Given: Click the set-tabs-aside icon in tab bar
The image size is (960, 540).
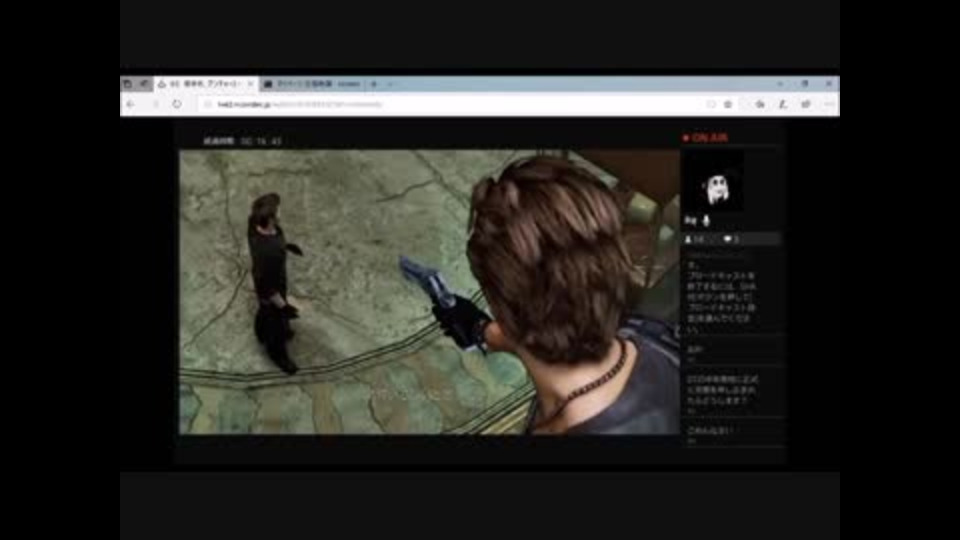Looking at the screenshot, I should point(144,84).
